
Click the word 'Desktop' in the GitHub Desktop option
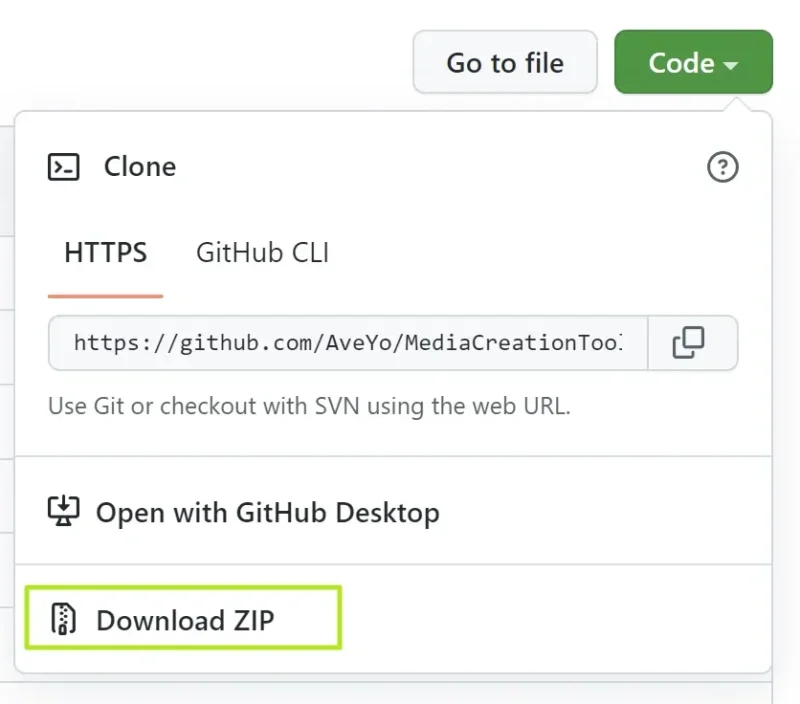387,514
